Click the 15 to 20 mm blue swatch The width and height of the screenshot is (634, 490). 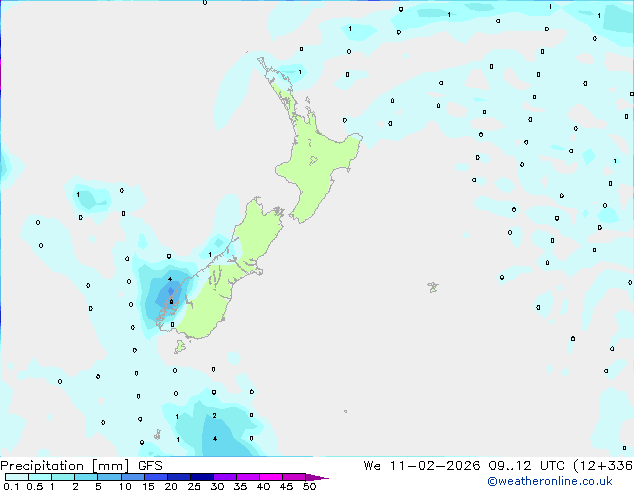coord(156,477)
